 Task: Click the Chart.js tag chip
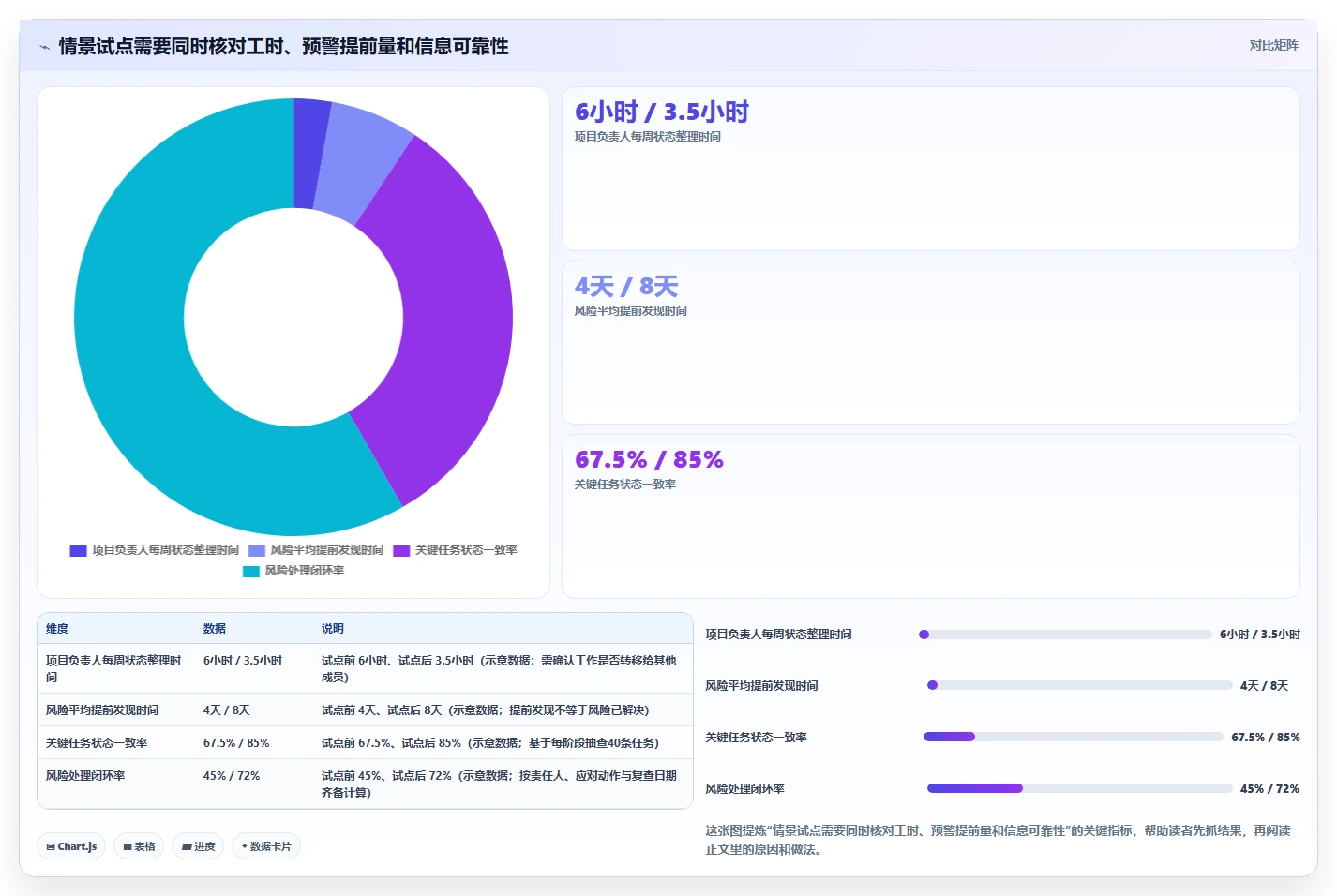(71, 846)
